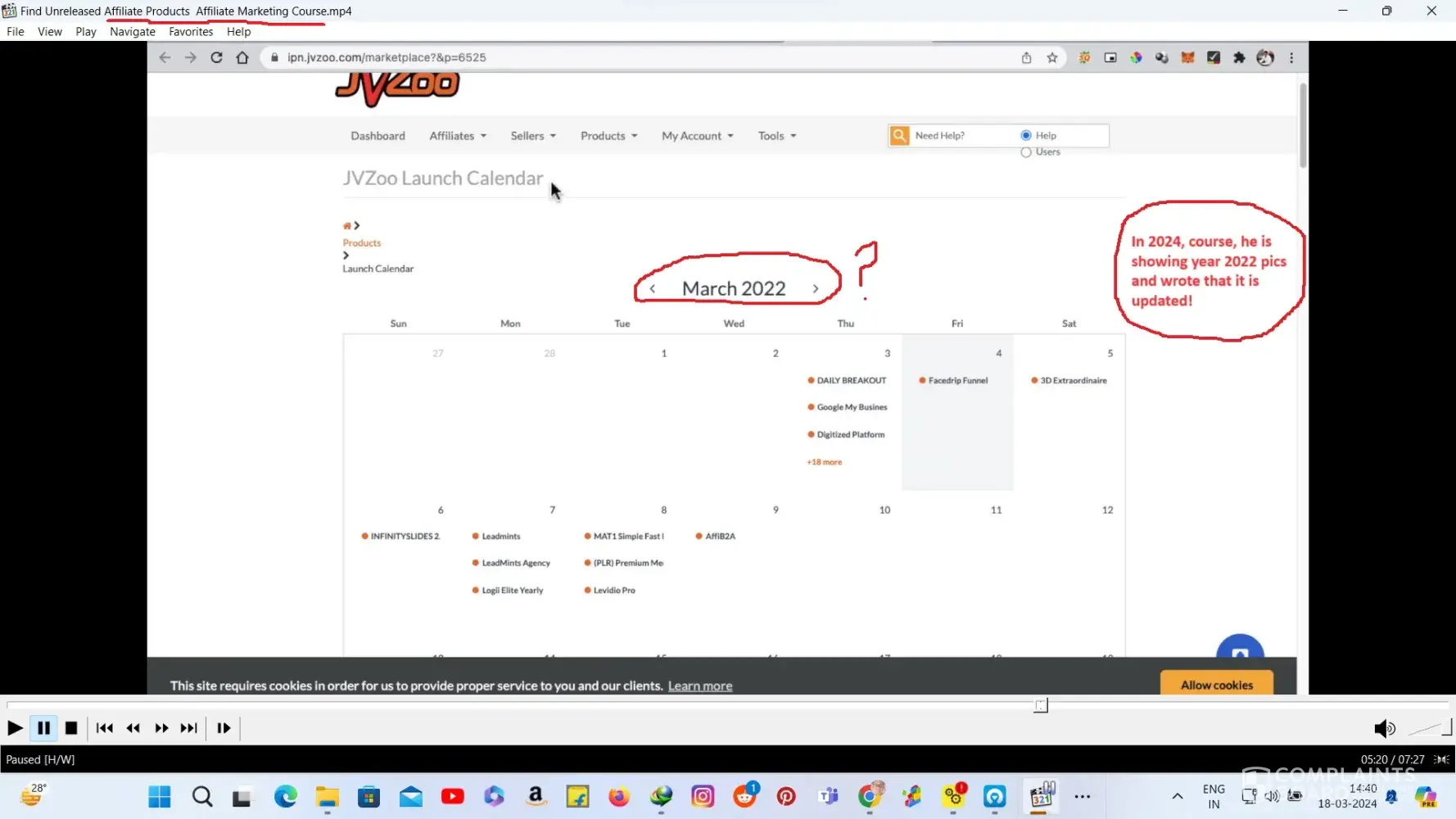
Task: Select the Help radio button
Action: 1026,135
